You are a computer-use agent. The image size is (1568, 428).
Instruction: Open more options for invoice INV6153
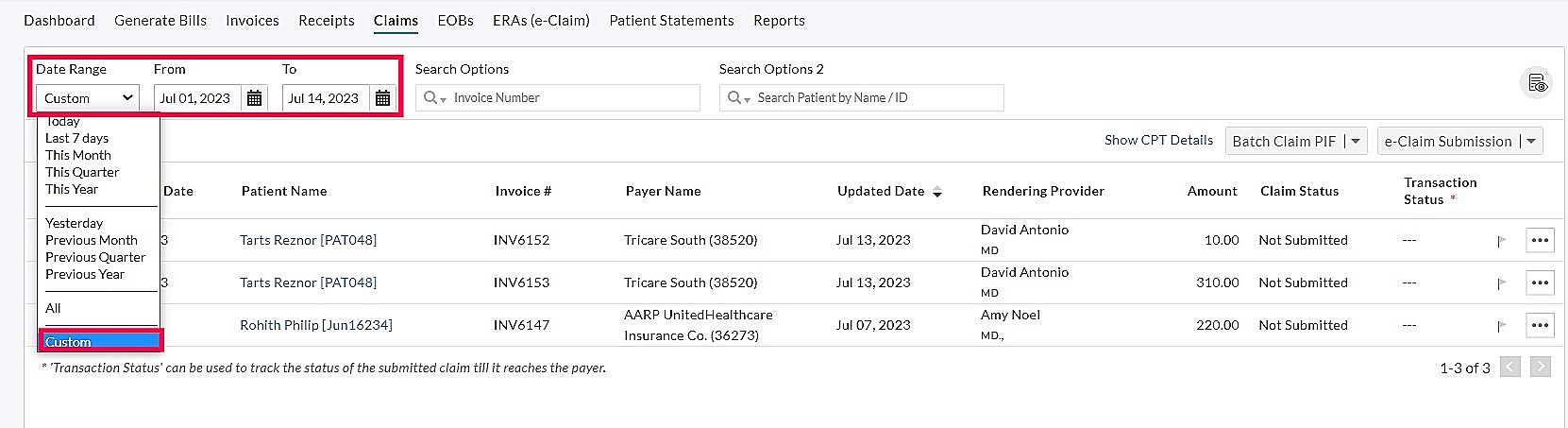[x=1540, y=282]
